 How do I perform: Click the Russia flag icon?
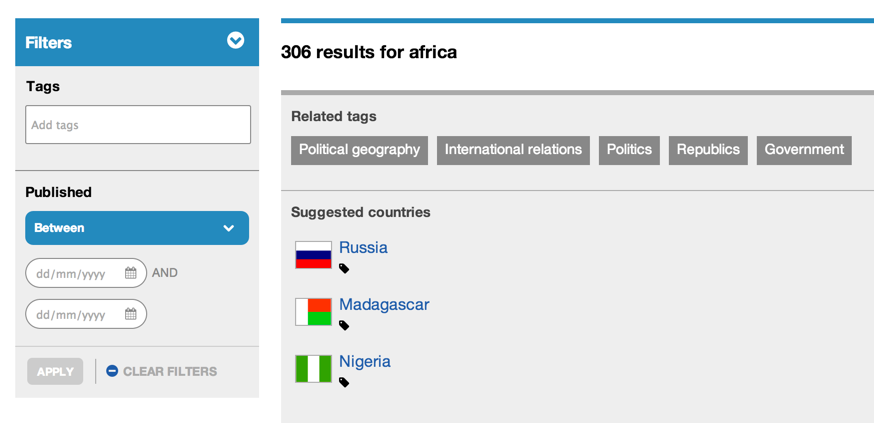coord(313,255)
